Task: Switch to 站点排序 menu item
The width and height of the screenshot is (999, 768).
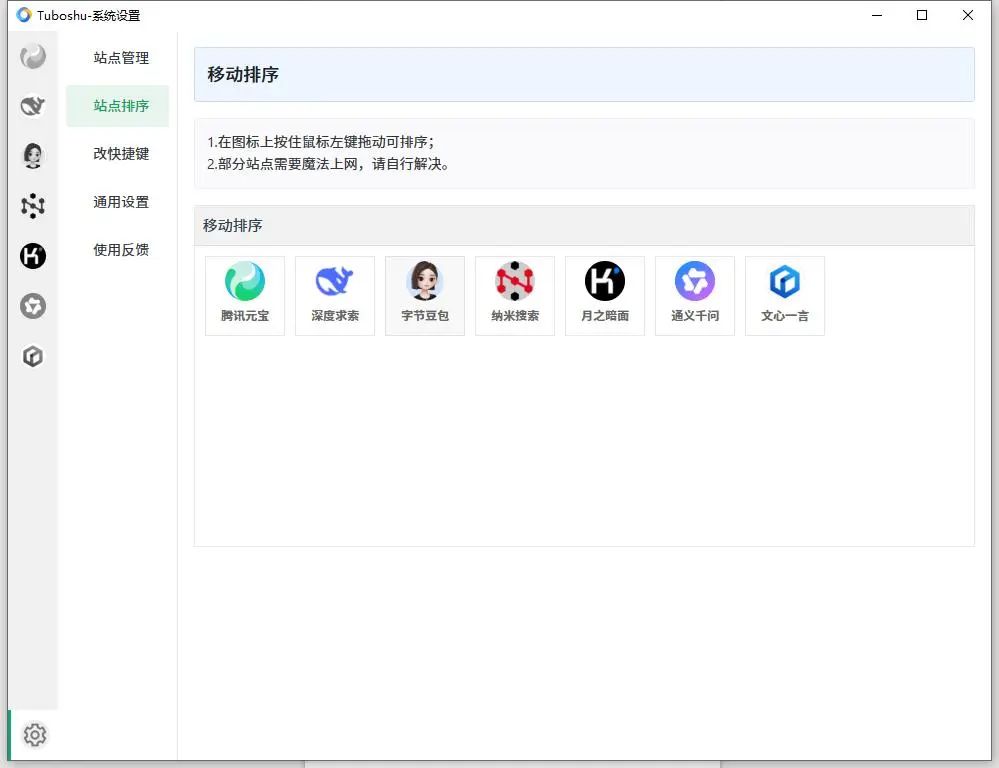Action: pyautogui.click(x=118, y=106)
